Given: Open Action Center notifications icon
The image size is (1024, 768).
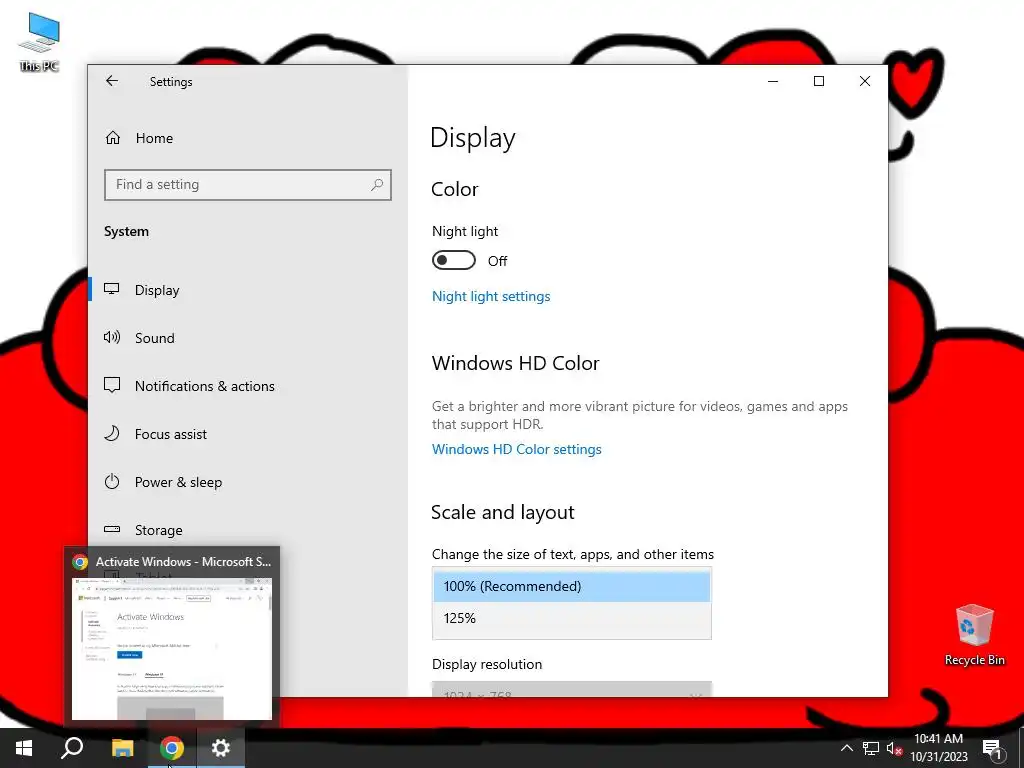Looking at the screenshot, I should pyautogui.click(x=992, y=748).
